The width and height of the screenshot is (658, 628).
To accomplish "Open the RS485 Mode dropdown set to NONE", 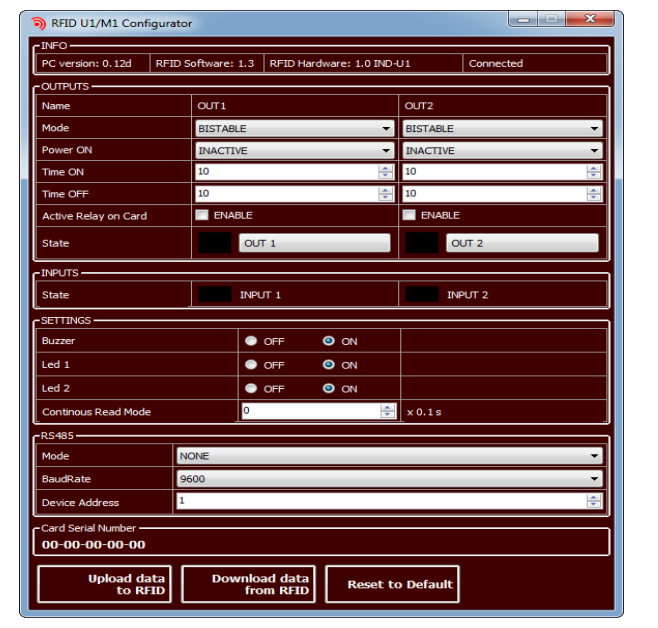I will [389, 456].
